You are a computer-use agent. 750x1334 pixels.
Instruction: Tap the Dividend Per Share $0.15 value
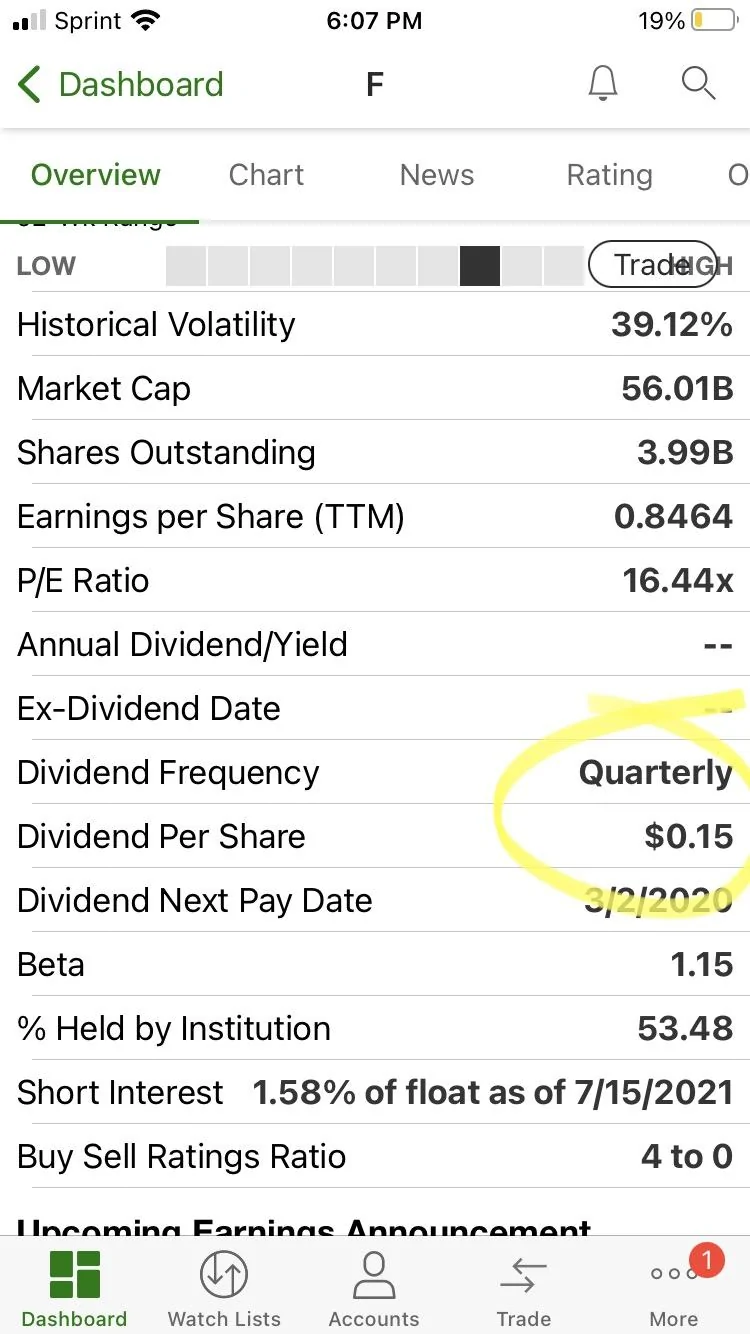(x=689, y=836)
